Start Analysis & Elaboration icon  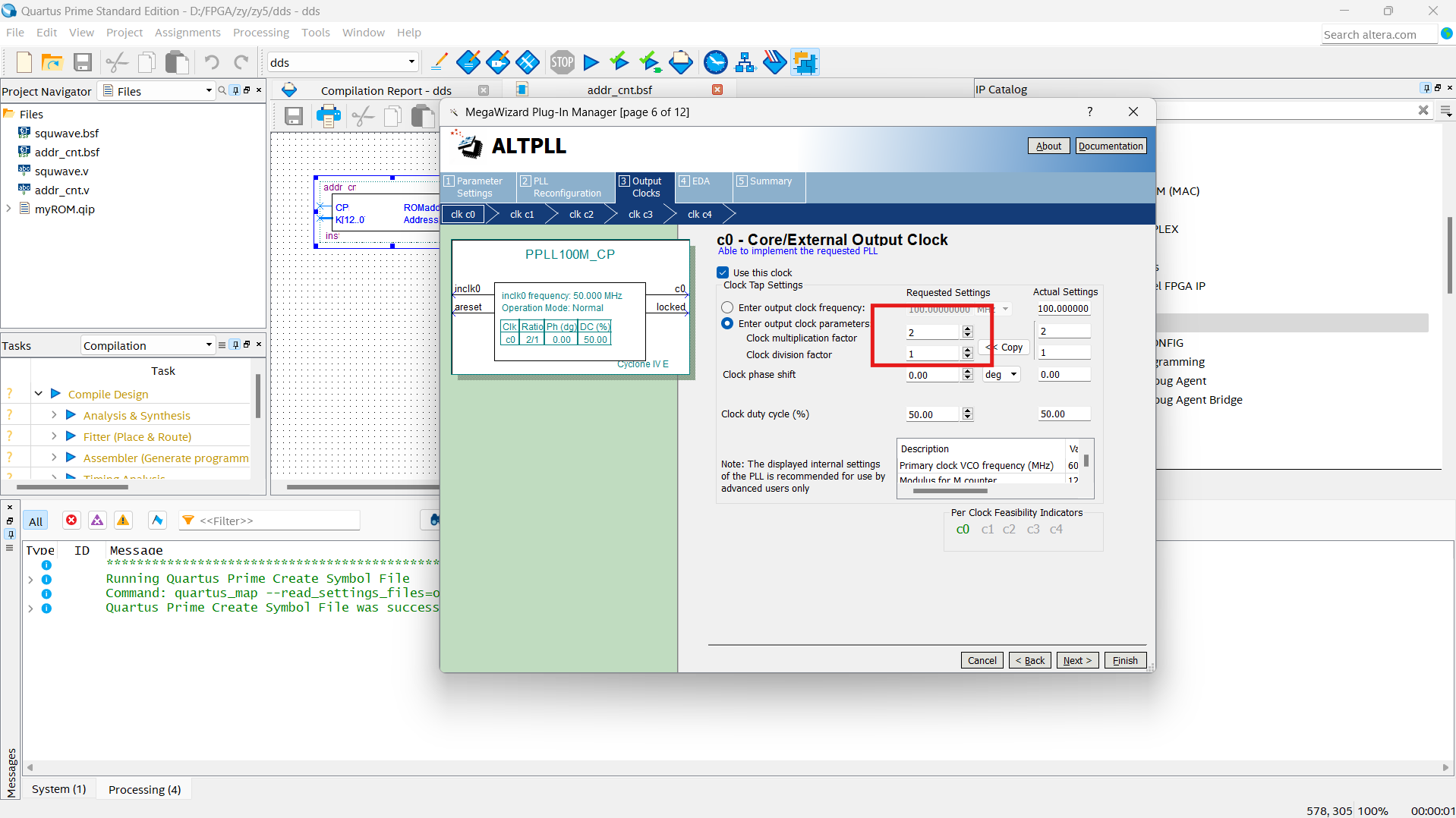click(620, 62)
